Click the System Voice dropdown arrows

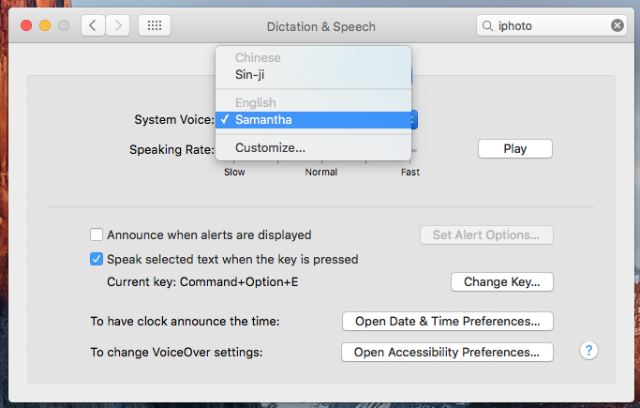pyautogui.click(x=412, y=120)
